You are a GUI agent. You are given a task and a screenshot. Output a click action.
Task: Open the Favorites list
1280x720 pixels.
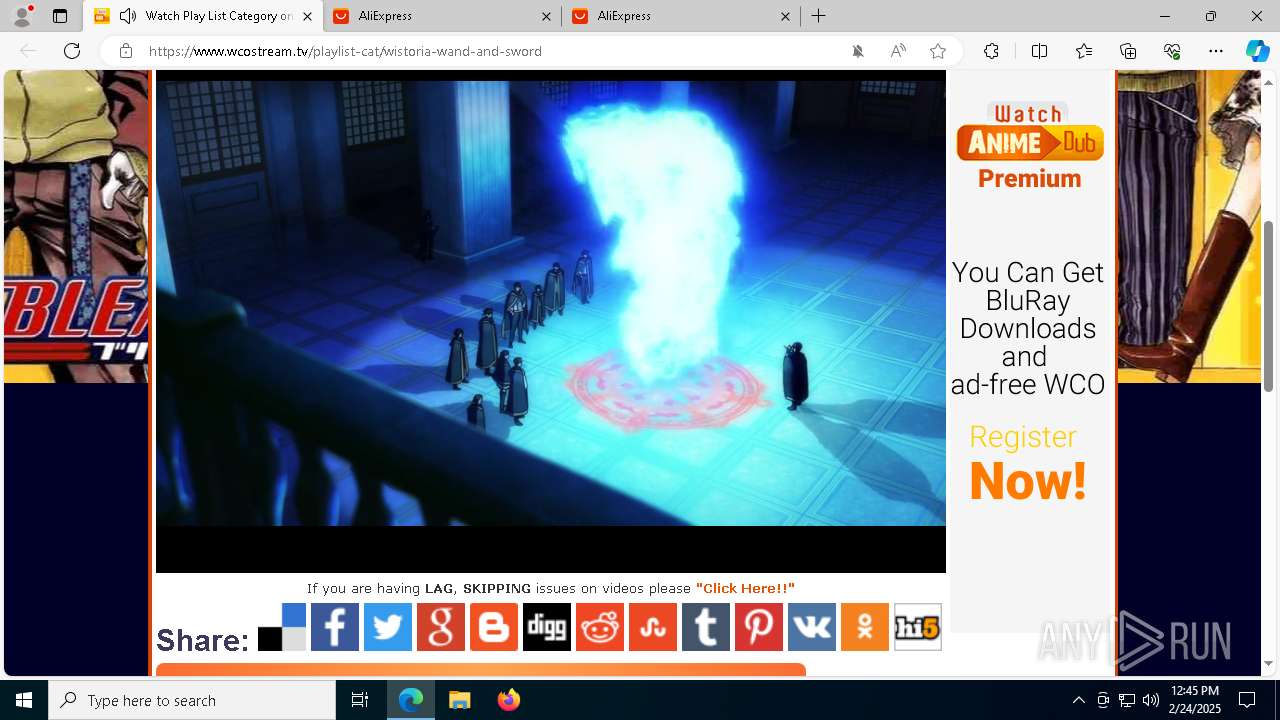point(1084,51)
